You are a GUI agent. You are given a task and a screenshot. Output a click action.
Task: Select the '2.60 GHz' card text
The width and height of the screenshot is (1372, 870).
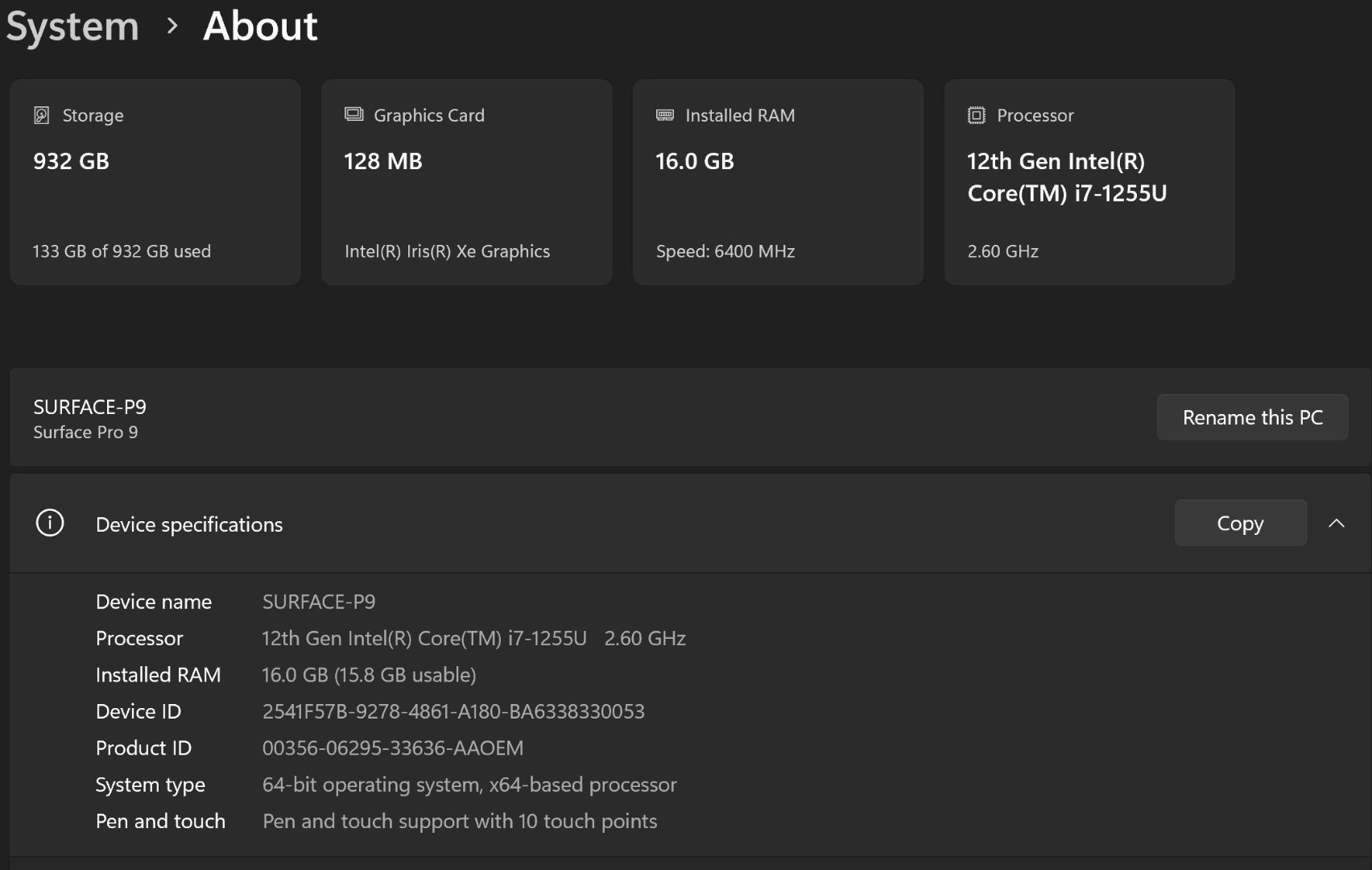coord(1003,251)
